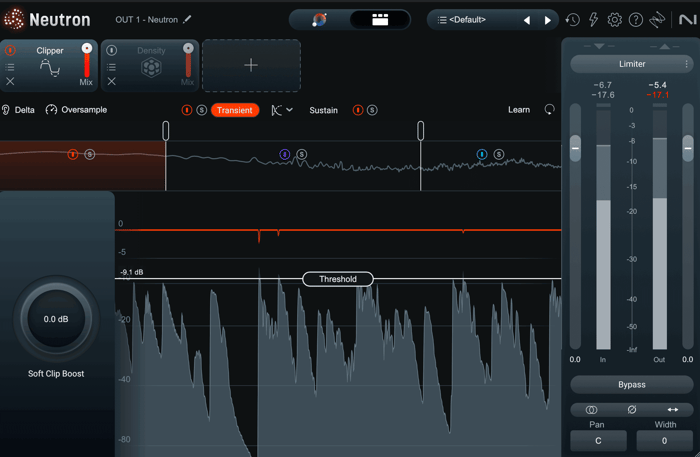
Task: Adjust the Clipper Mix slider
Action: pyautogui.click(x=87, y=60)
